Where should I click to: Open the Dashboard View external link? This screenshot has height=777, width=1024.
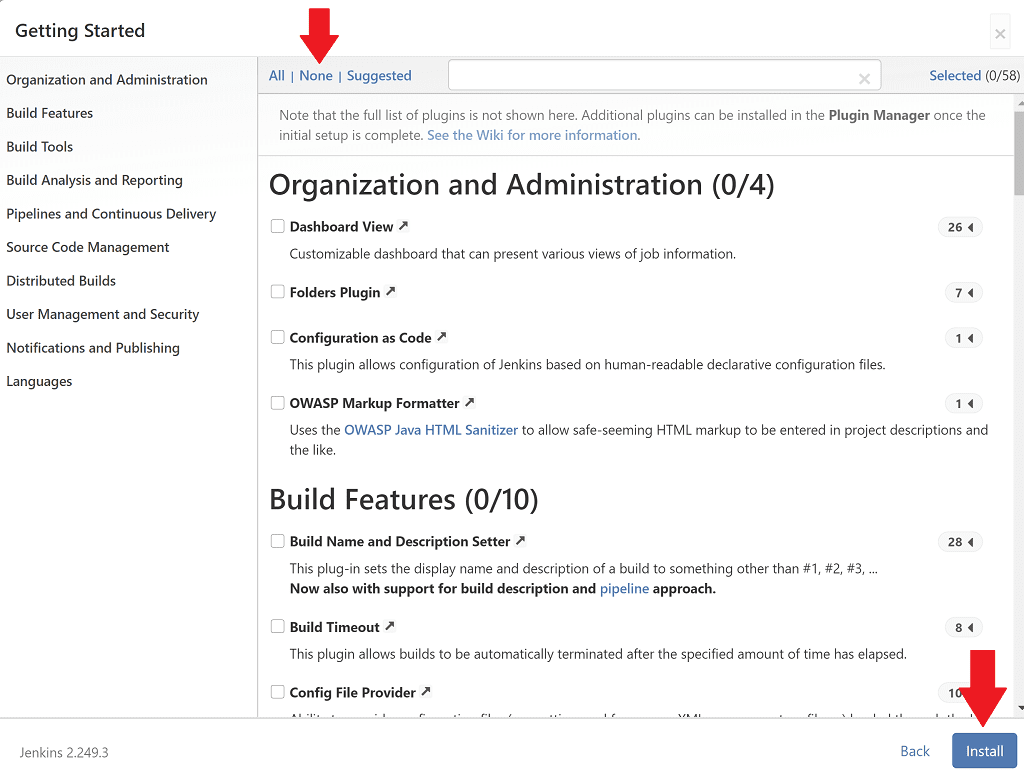click(402, 226)
